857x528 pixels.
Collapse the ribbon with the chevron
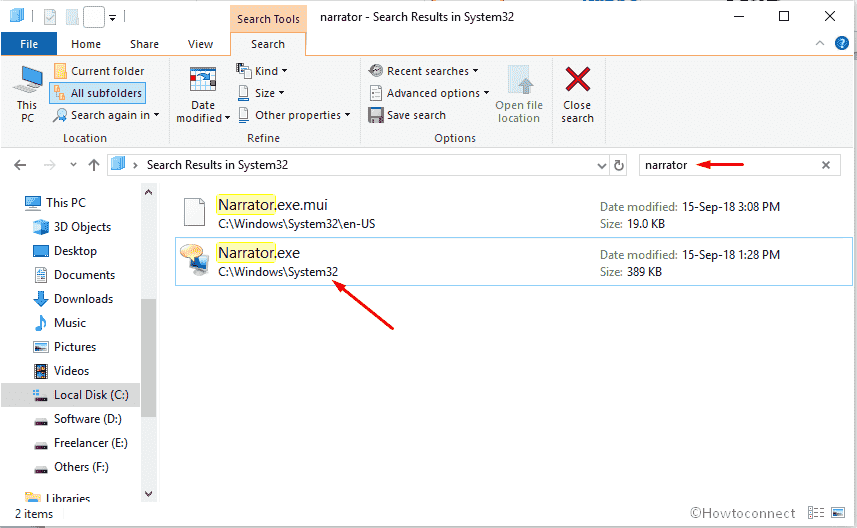point(820,43)
